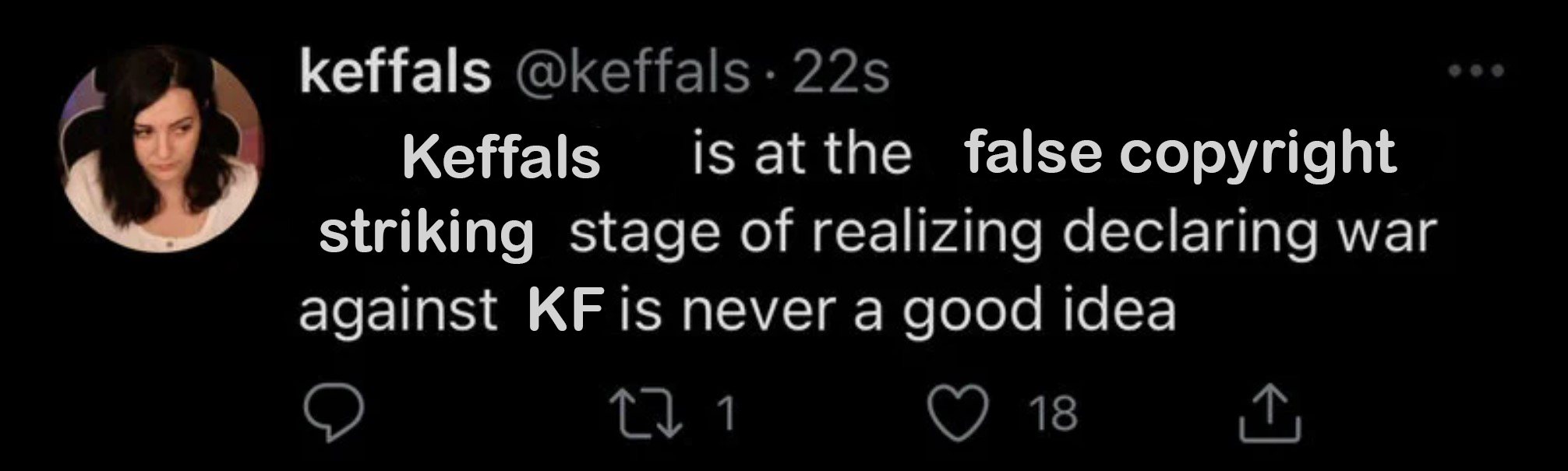Like the tweet with the heart icon
Viewport: 1568px width, 471px height.
pos(961,413)
